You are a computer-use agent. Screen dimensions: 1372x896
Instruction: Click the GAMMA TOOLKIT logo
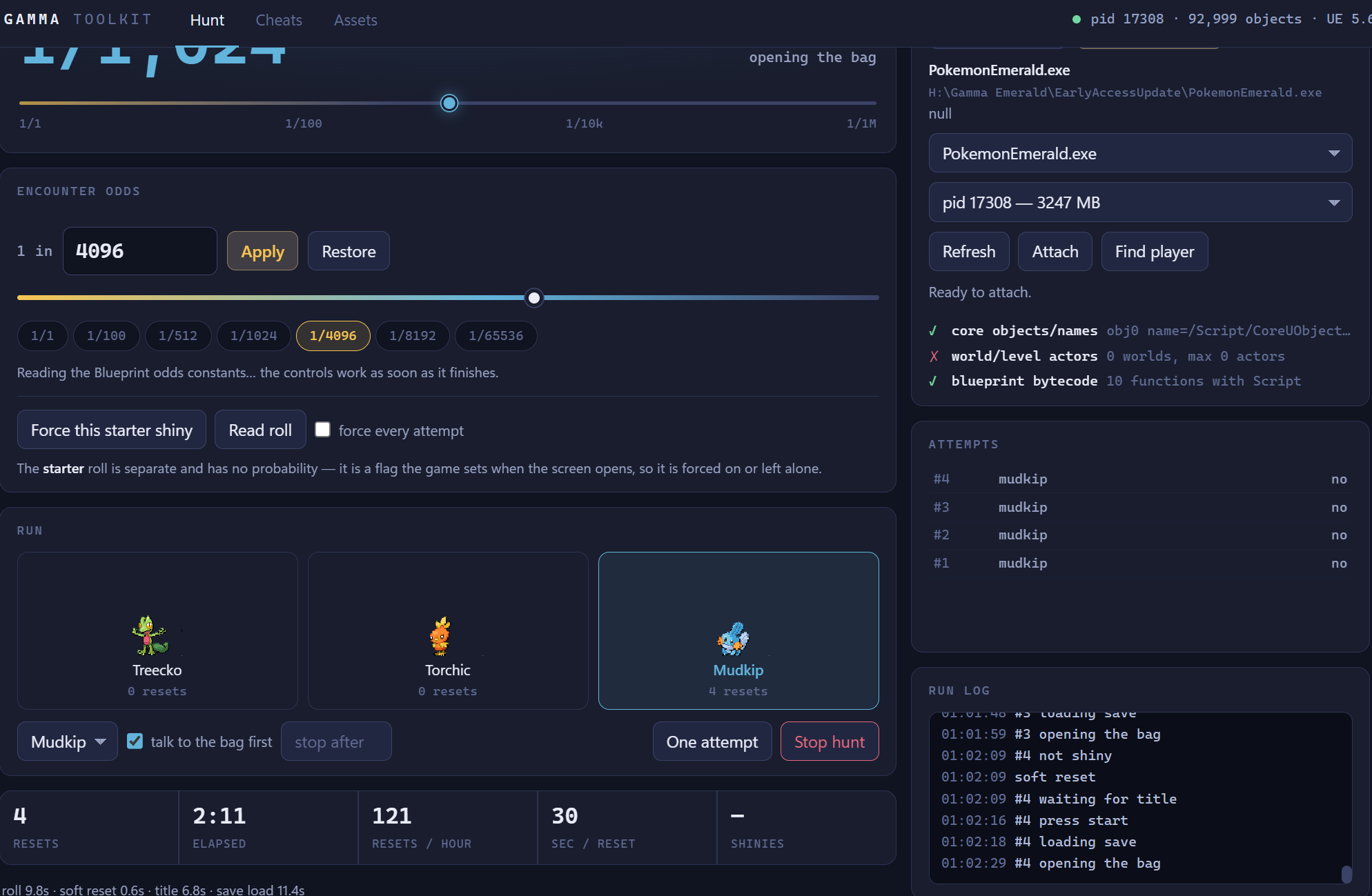tap(78, 19)
